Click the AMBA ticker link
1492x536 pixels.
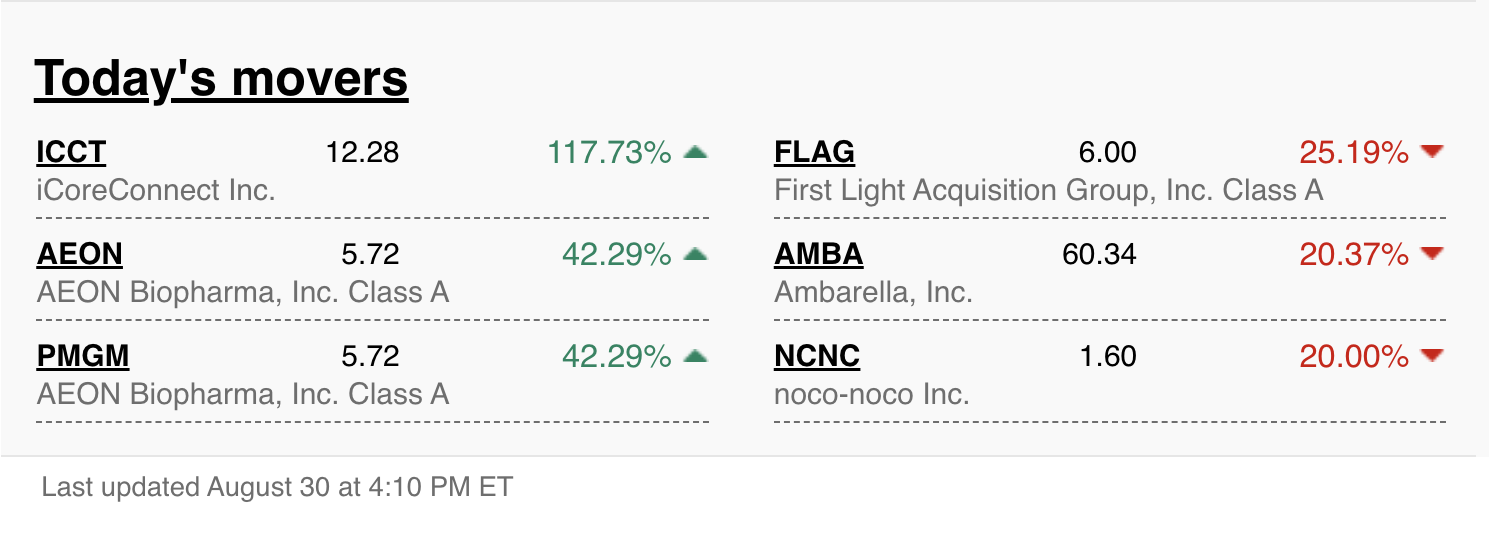(818, 254)
